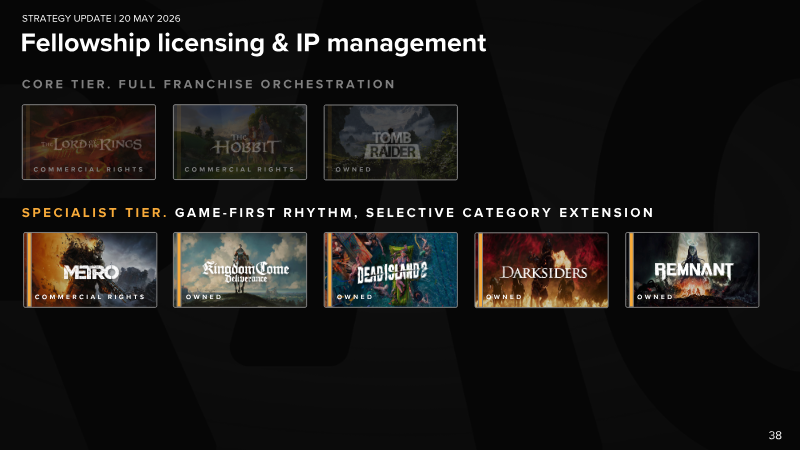
Task: Click the slide title Fellowship licensing
Action: click(x=254, y=43)
